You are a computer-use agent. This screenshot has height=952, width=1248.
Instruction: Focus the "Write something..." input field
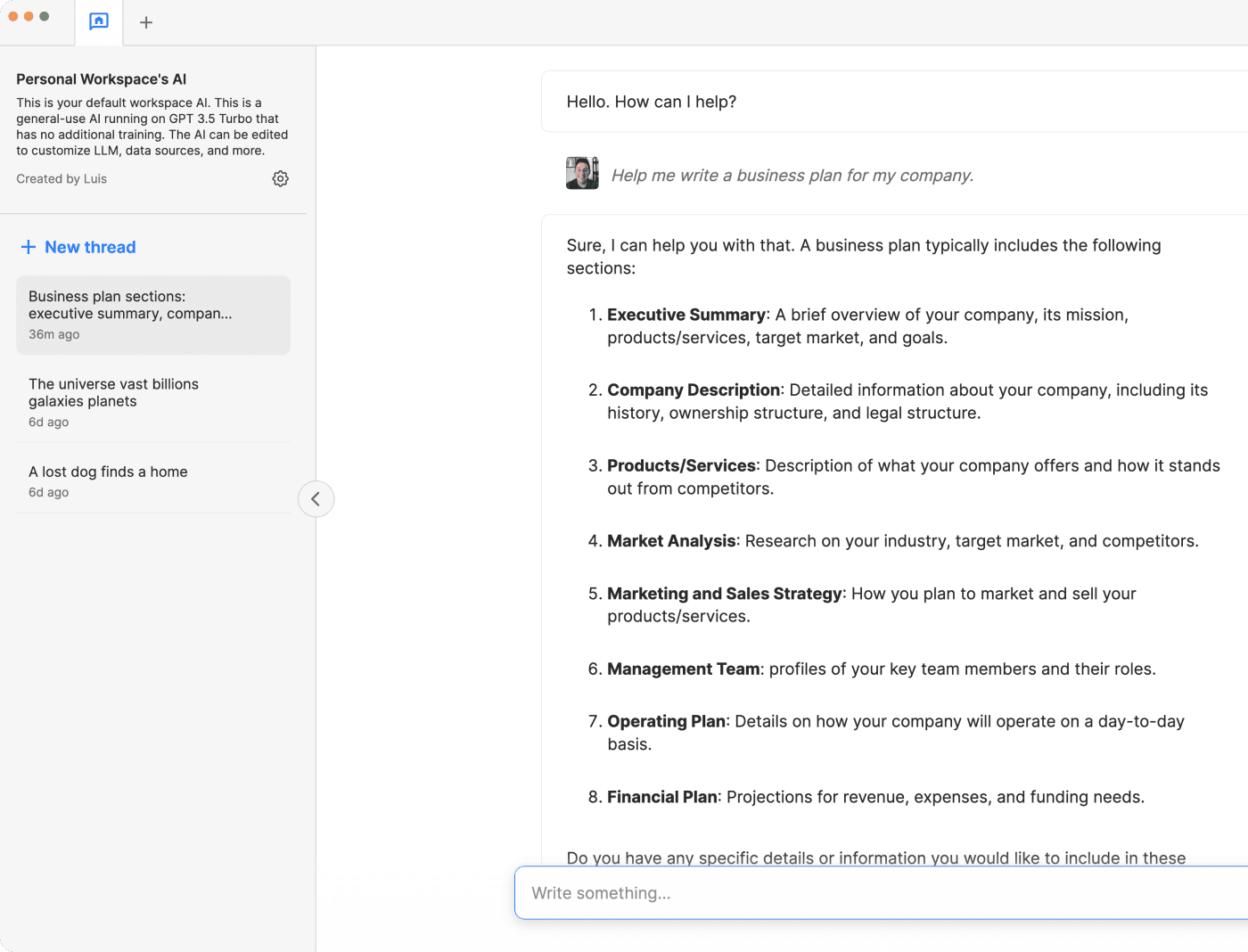883,893
